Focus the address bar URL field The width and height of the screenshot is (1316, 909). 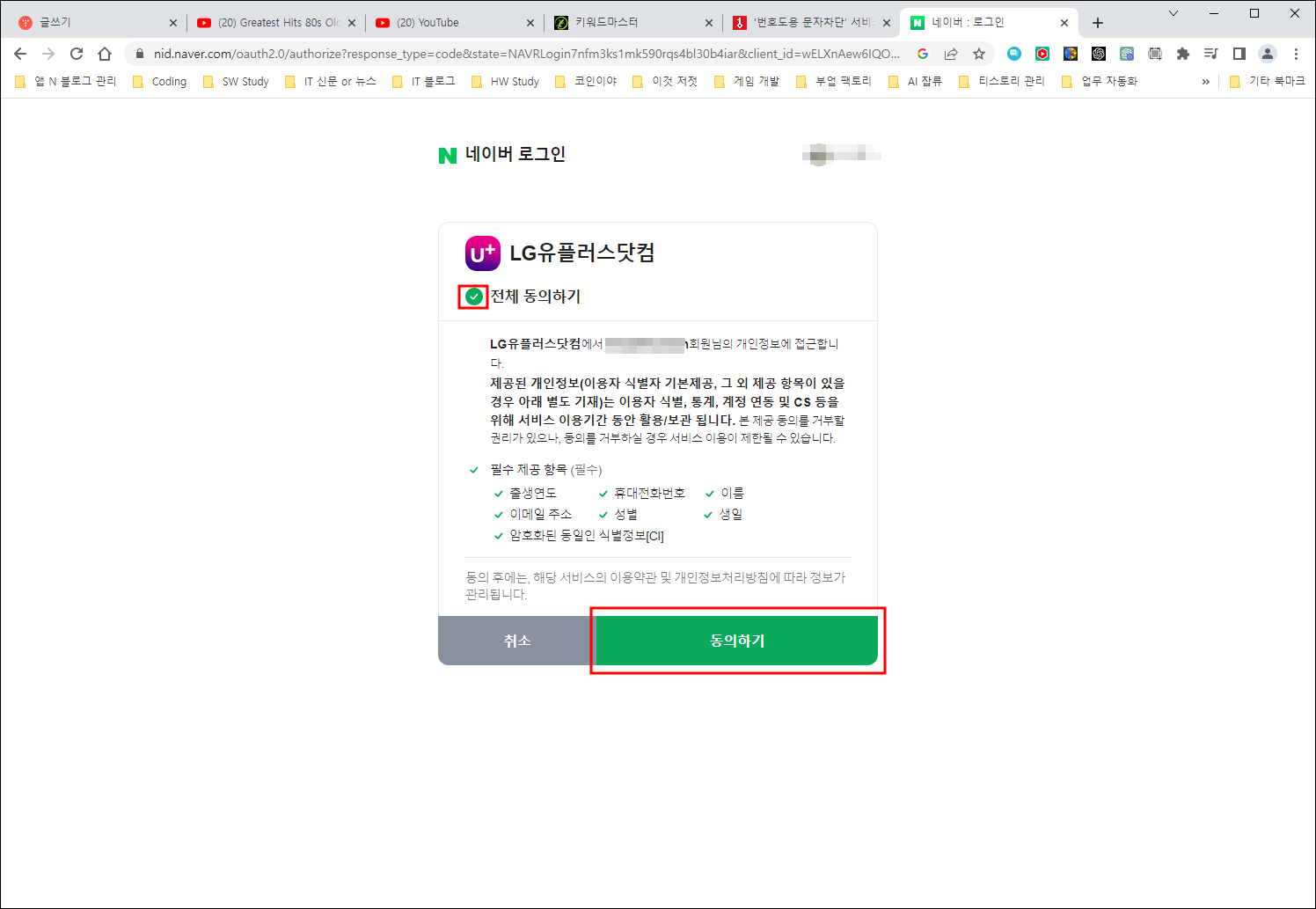(x=526, y=54)
